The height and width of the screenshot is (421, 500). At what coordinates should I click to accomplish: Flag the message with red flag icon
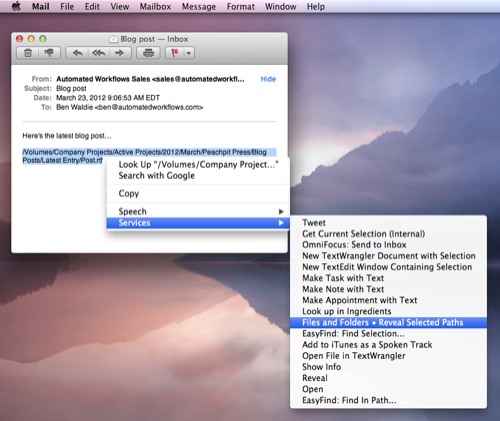(175, 53)
